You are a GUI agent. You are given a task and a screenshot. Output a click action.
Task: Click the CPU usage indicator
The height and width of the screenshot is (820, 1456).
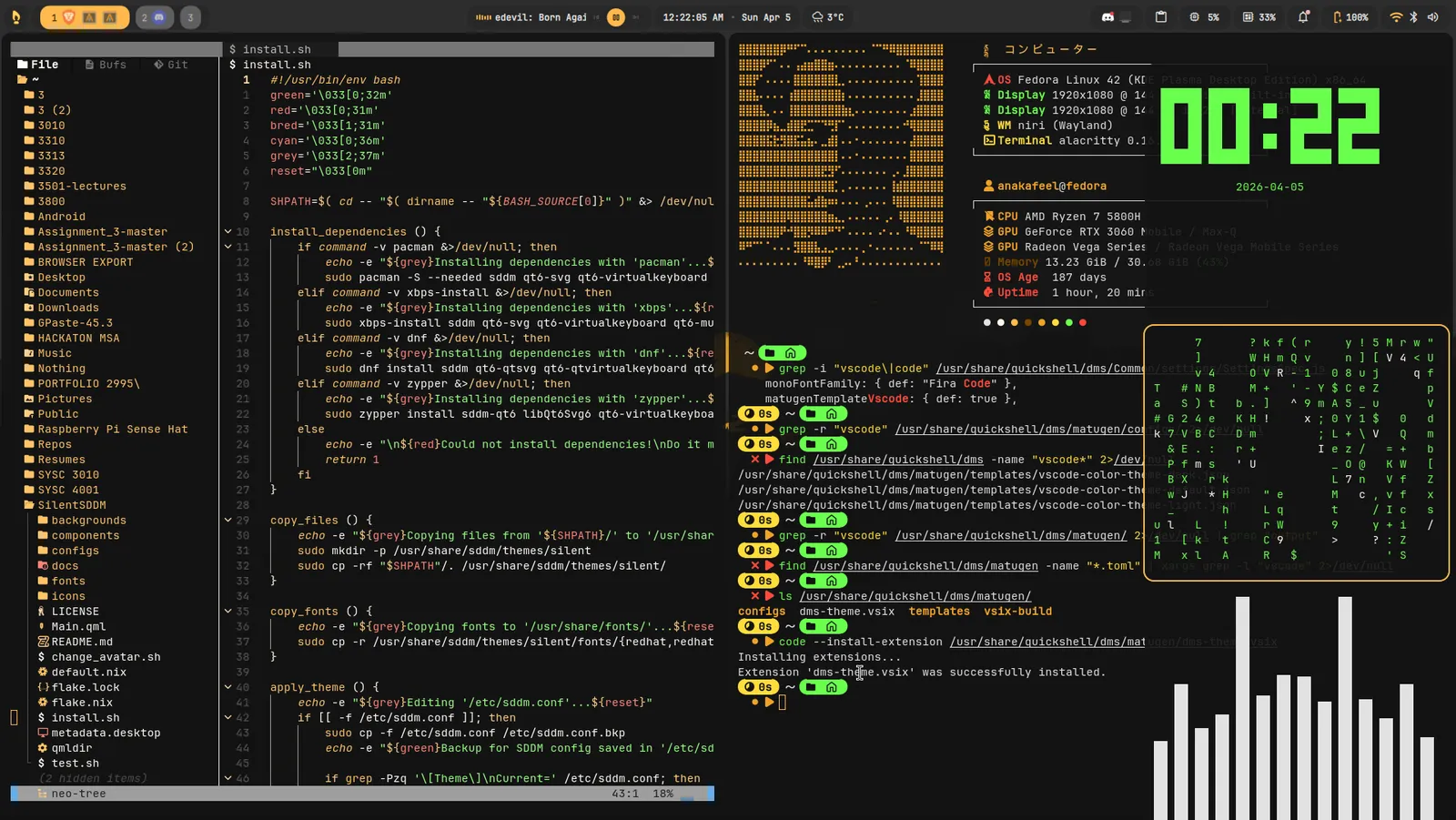[1204, 17]
